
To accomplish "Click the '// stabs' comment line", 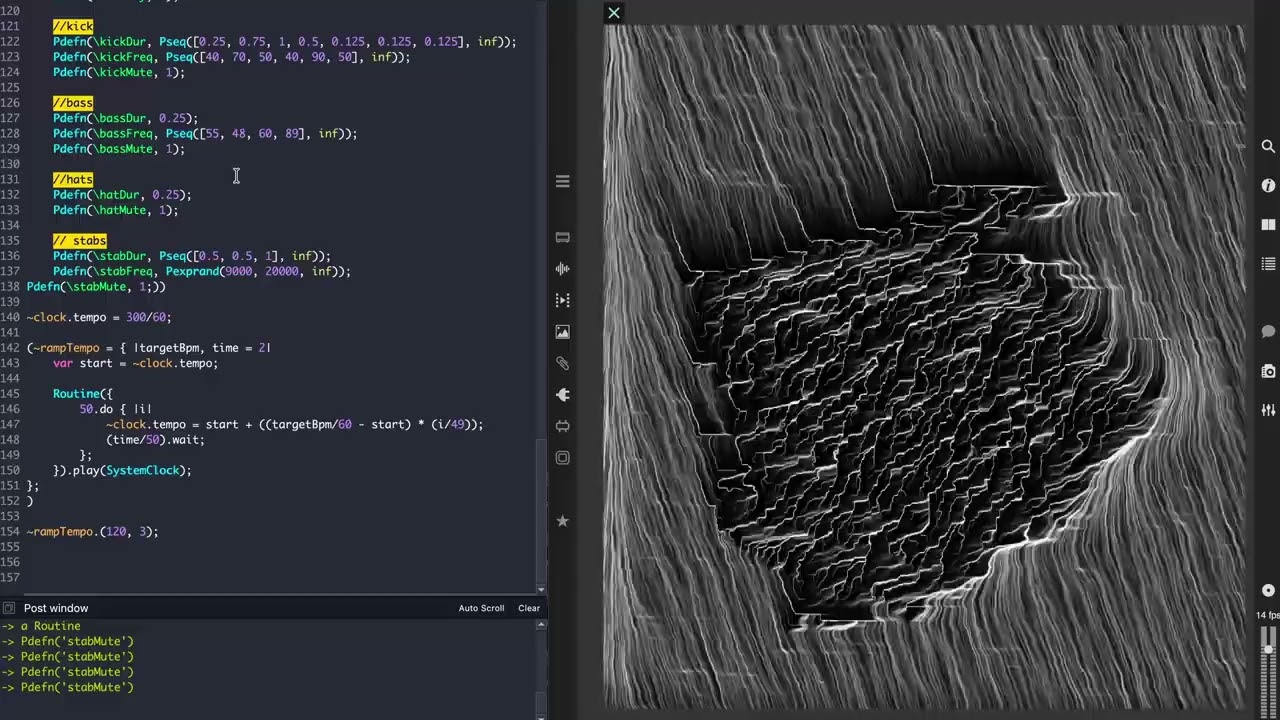I will click(80, 241).
